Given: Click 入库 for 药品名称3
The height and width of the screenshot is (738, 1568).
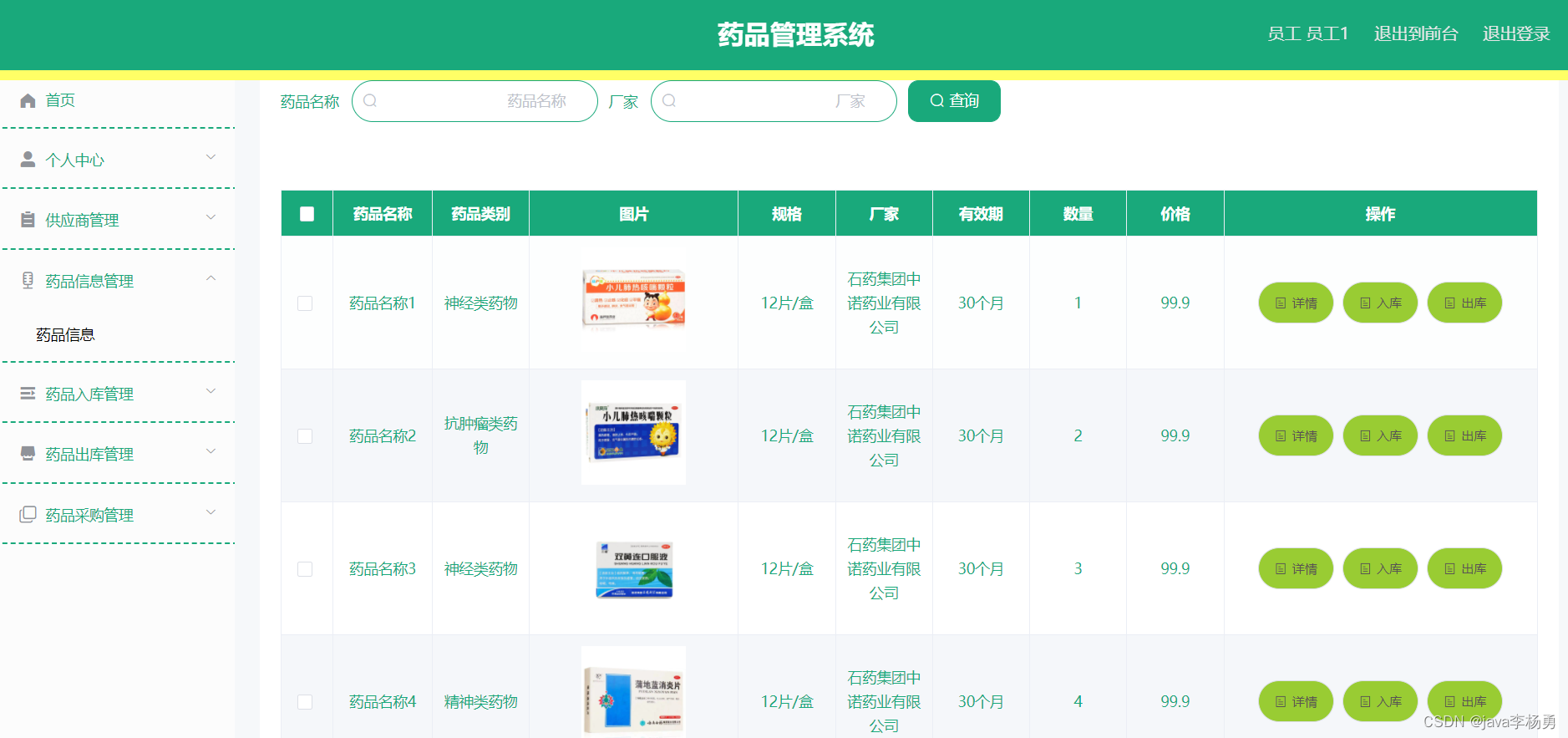Looking at the screenshot, I should pos(1380,568).
